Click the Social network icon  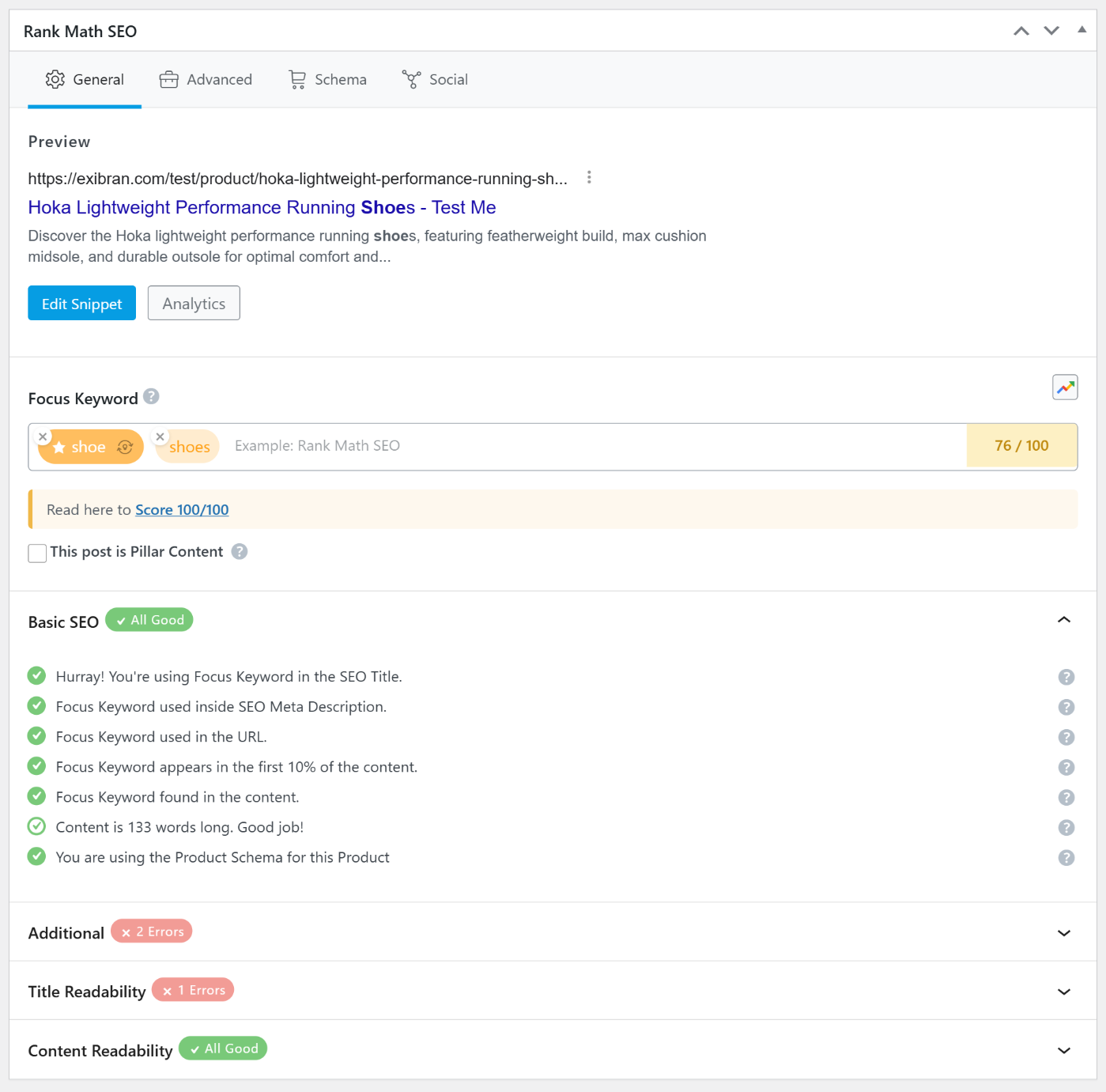411,79
